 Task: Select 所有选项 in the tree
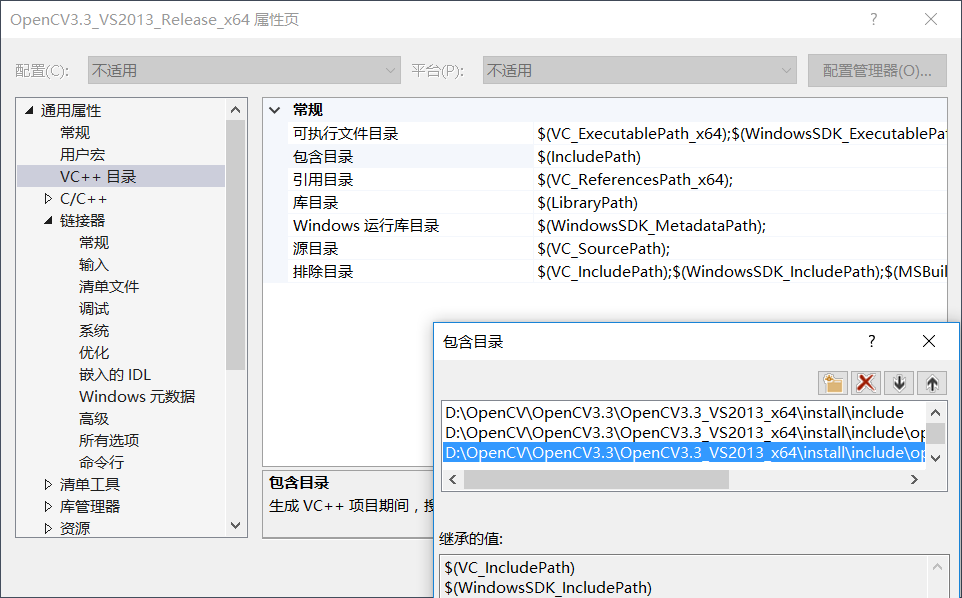pos(109,440)
